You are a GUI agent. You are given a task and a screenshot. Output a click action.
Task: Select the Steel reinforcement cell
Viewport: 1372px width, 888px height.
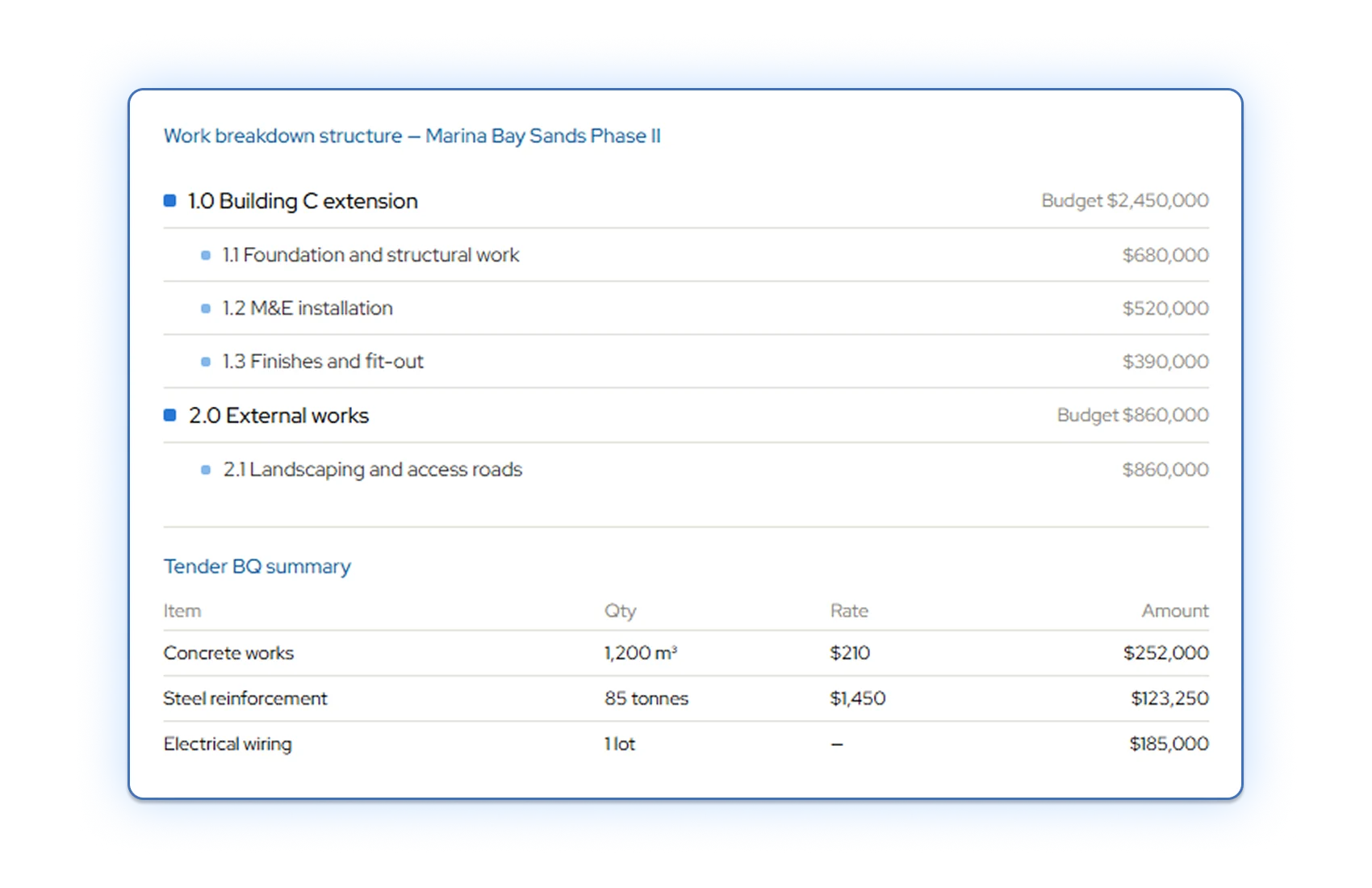(245, 698)
